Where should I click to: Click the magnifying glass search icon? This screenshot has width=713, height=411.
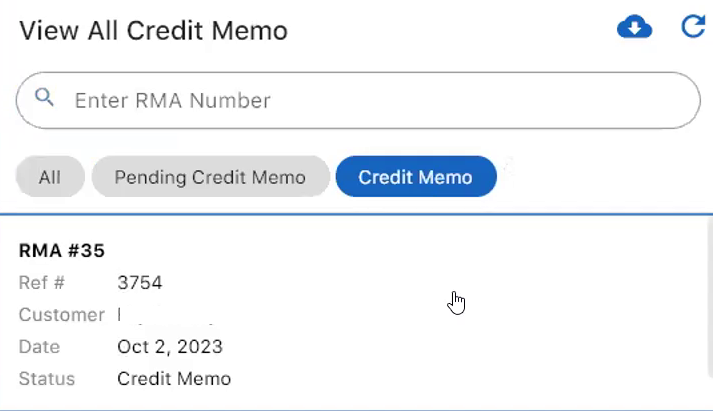pos(44,98)
